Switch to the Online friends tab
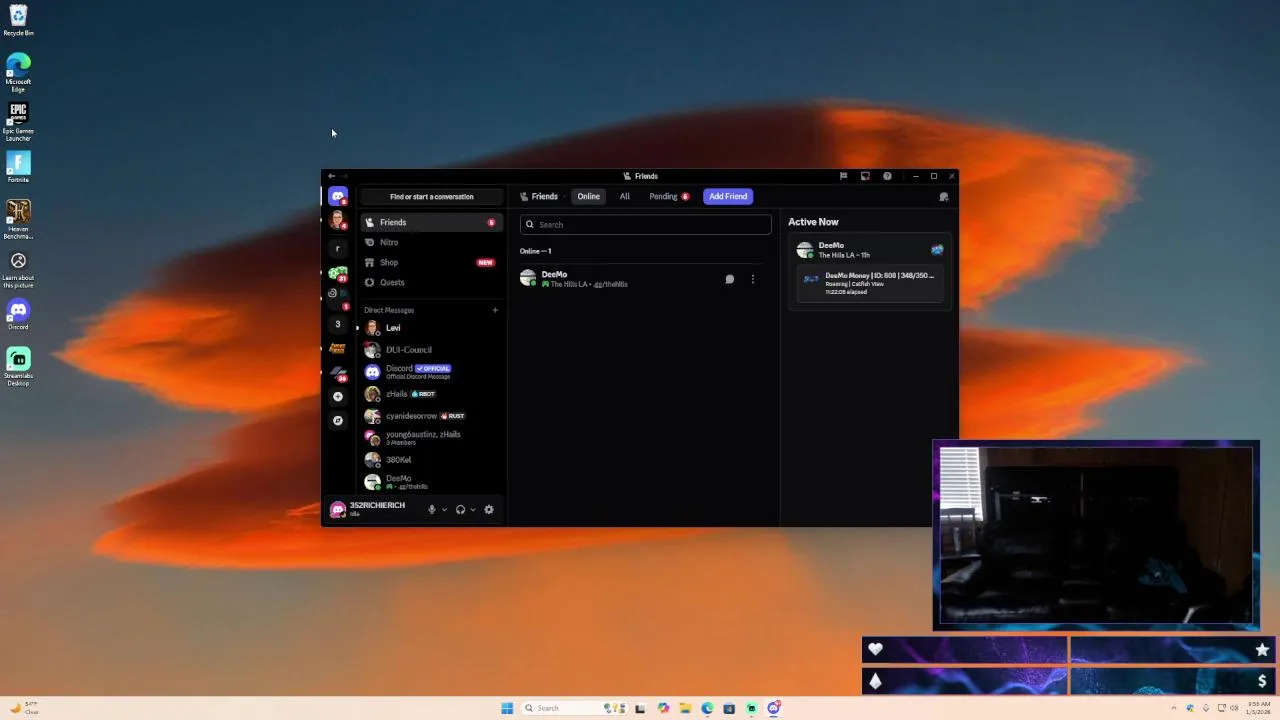The width and height of the screenshot is (1280, 720). click(588, 197)
